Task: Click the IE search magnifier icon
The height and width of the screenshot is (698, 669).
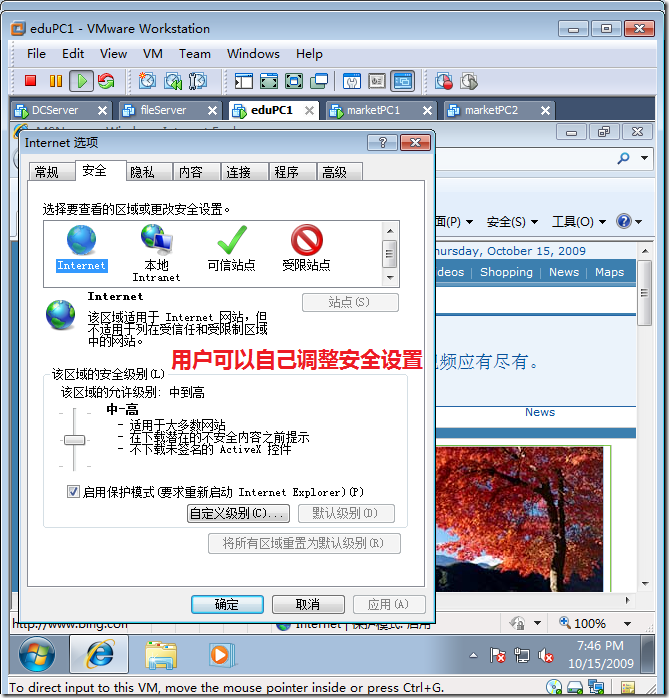Action: click(624, 158)
